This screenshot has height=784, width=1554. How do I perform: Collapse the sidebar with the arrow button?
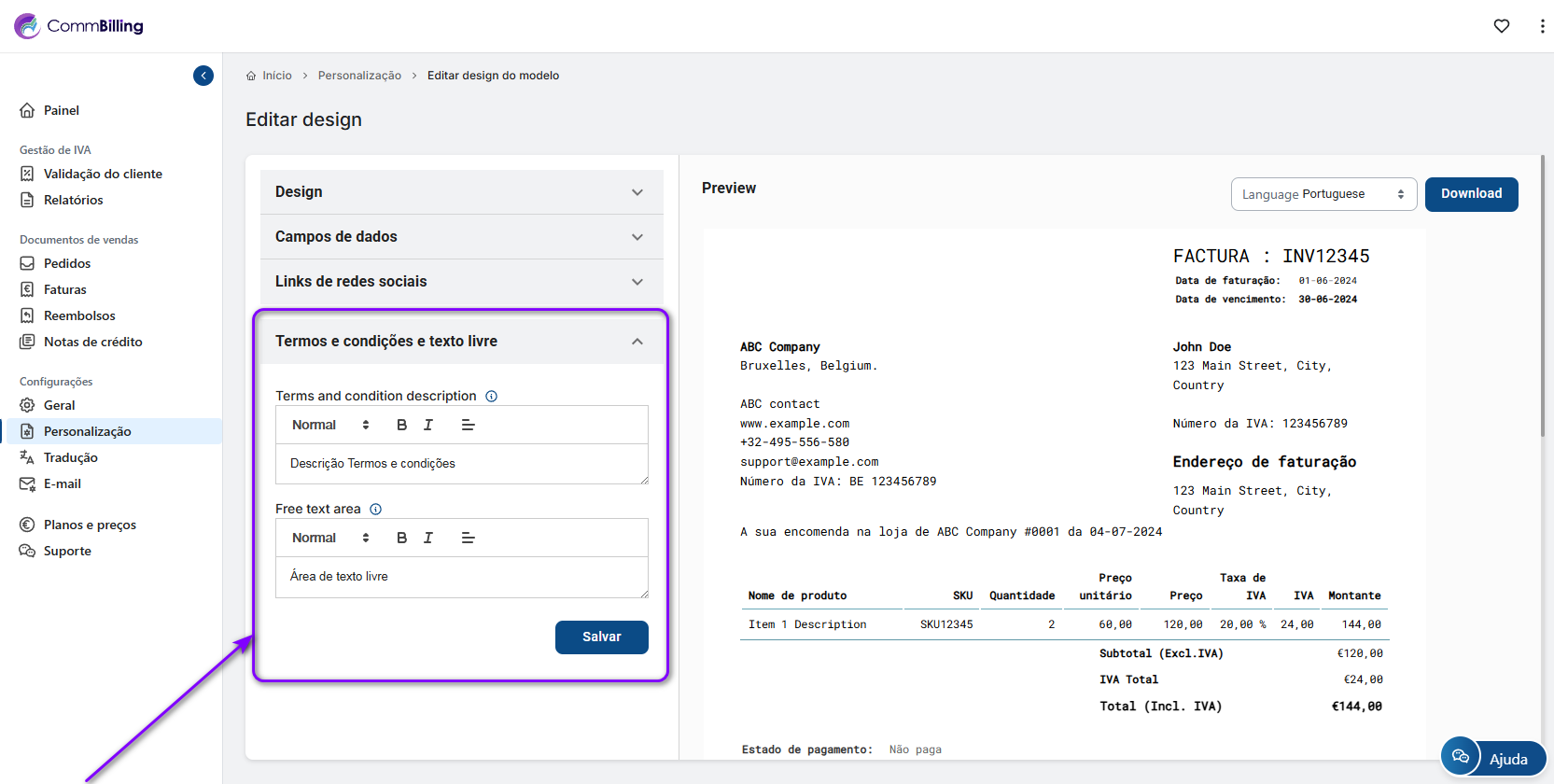203,76
